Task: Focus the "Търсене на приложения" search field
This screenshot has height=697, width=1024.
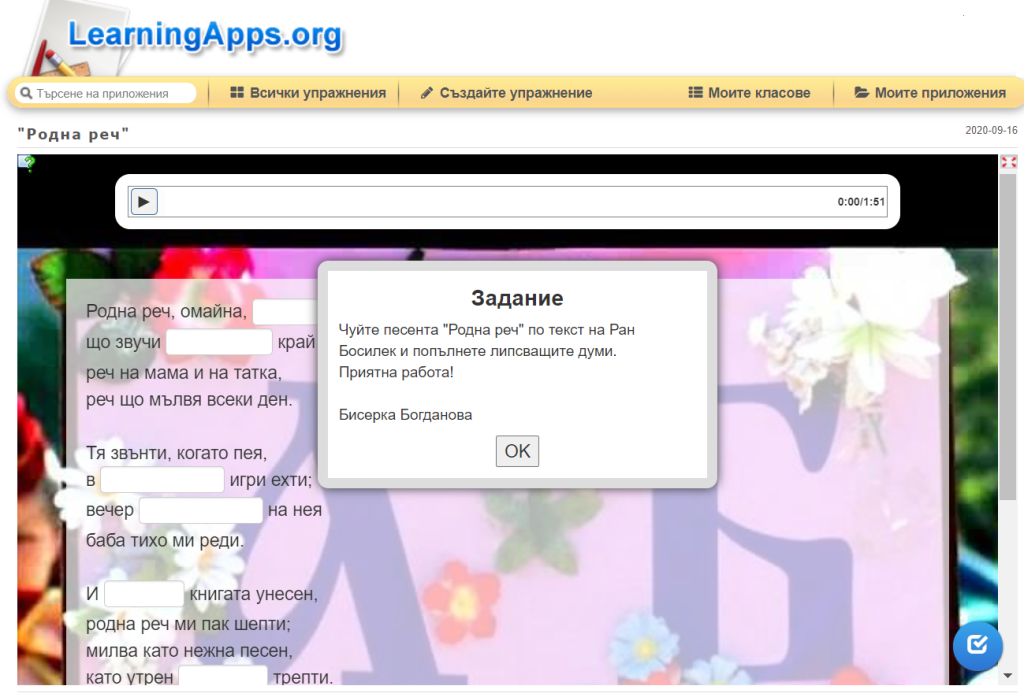Action: pyautogui.click(x=112, y=93)
